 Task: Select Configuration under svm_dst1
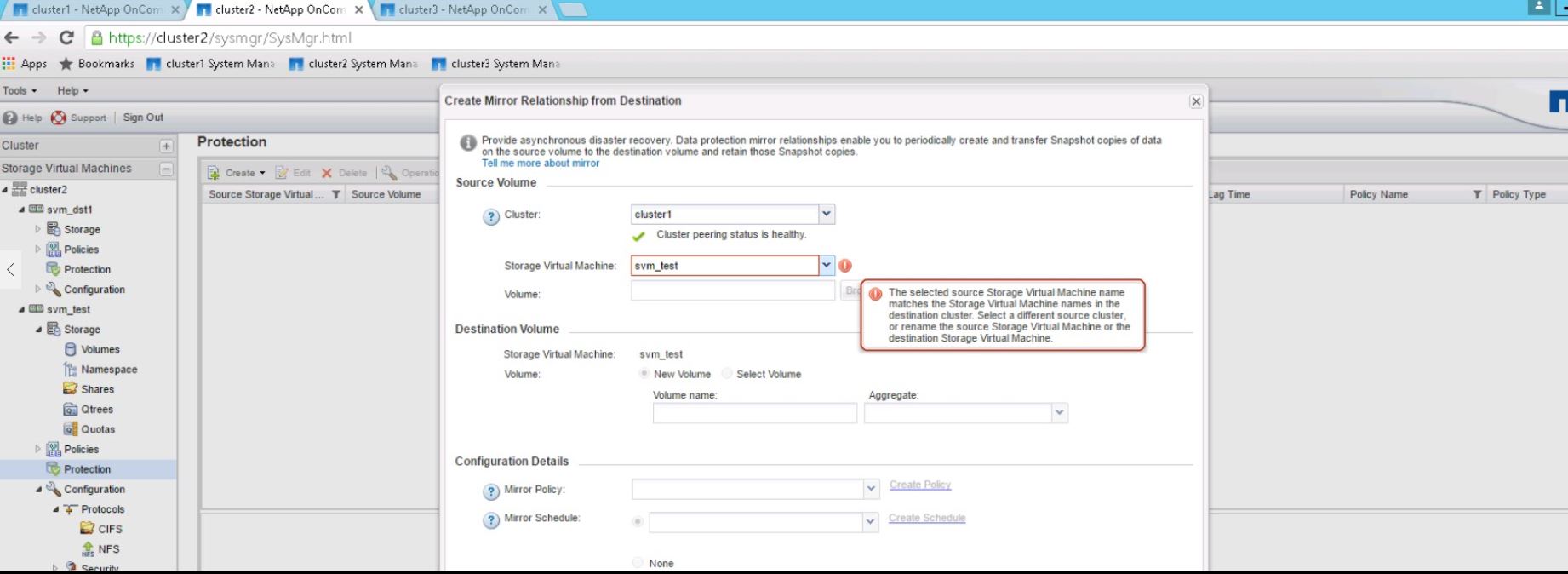click(x=94, y=290)
